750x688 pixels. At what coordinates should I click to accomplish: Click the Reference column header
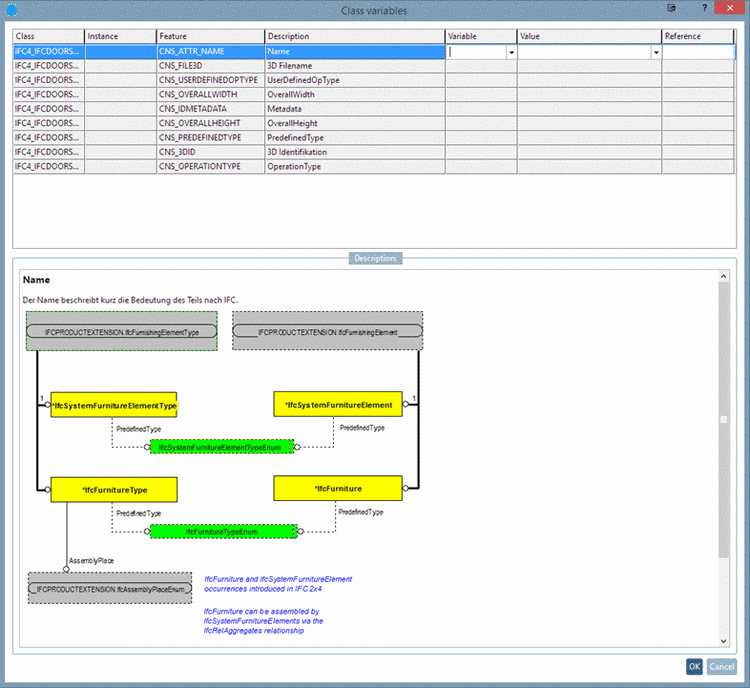click(x=698, y=36)
